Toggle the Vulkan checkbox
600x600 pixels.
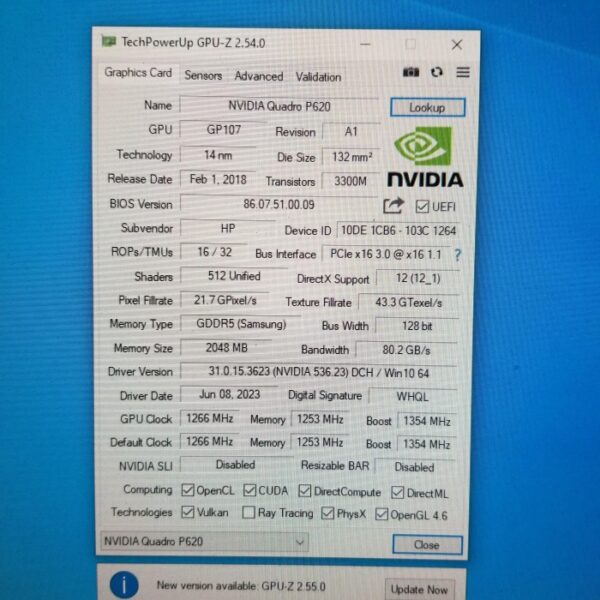[x=188, y=512]
